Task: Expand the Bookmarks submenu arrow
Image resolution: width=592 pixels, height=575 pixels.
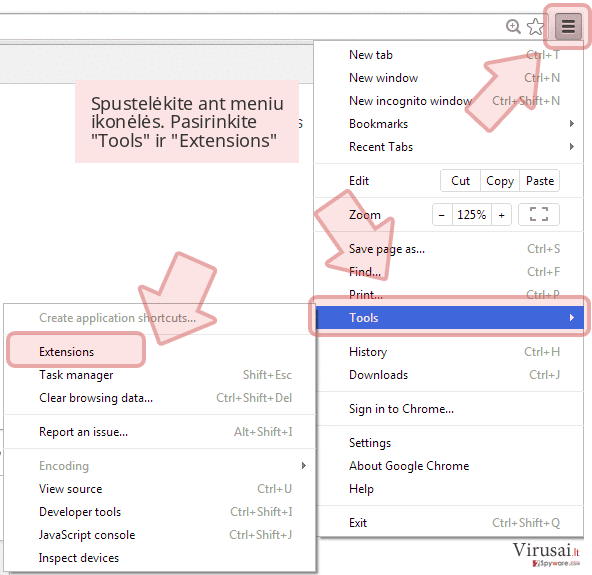Action: click(572, 123)
